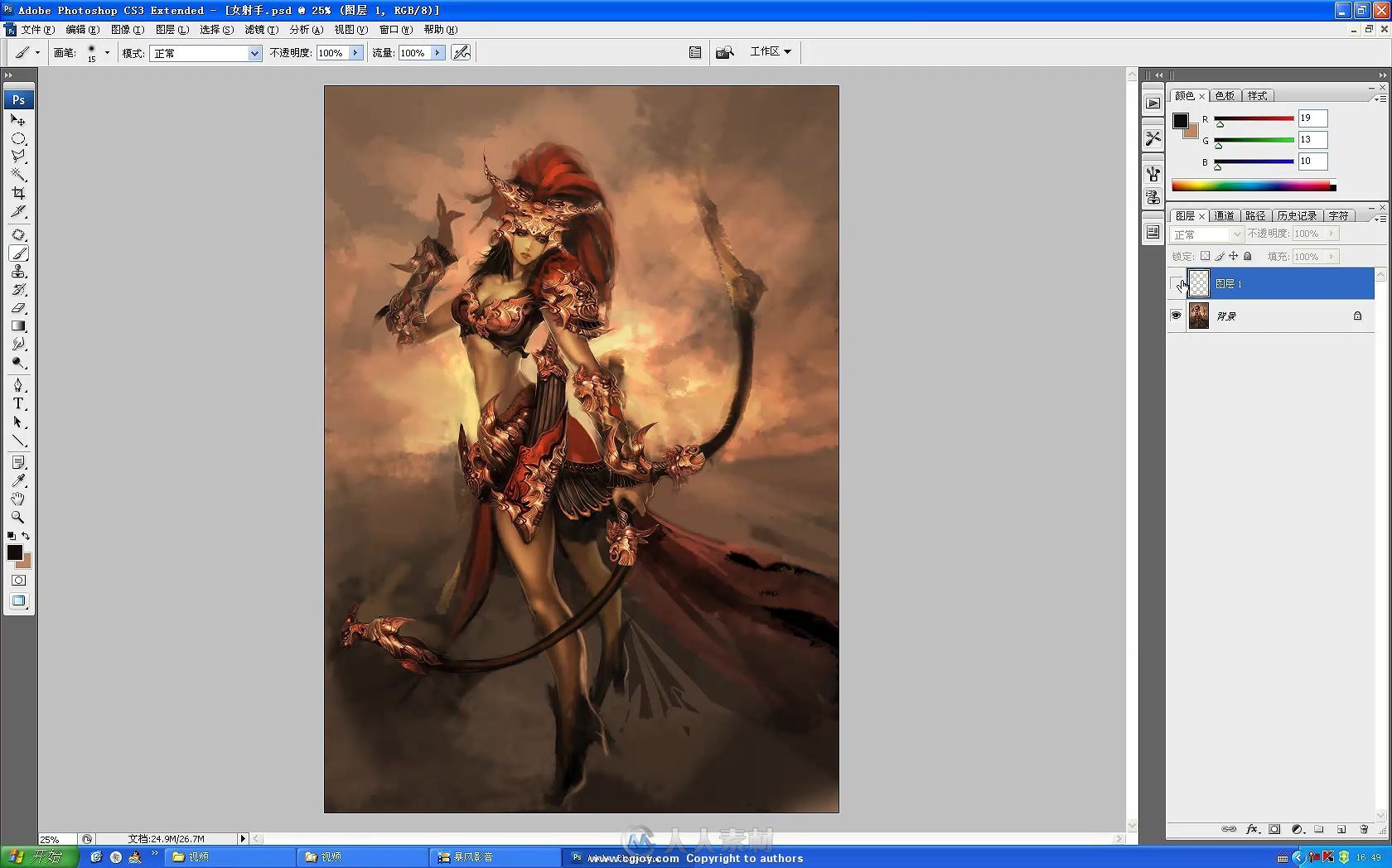Image resolution: width=1392 pixels, height=868 pixels.
Task: Select the Type tool
Action: [x=17, y=403]
